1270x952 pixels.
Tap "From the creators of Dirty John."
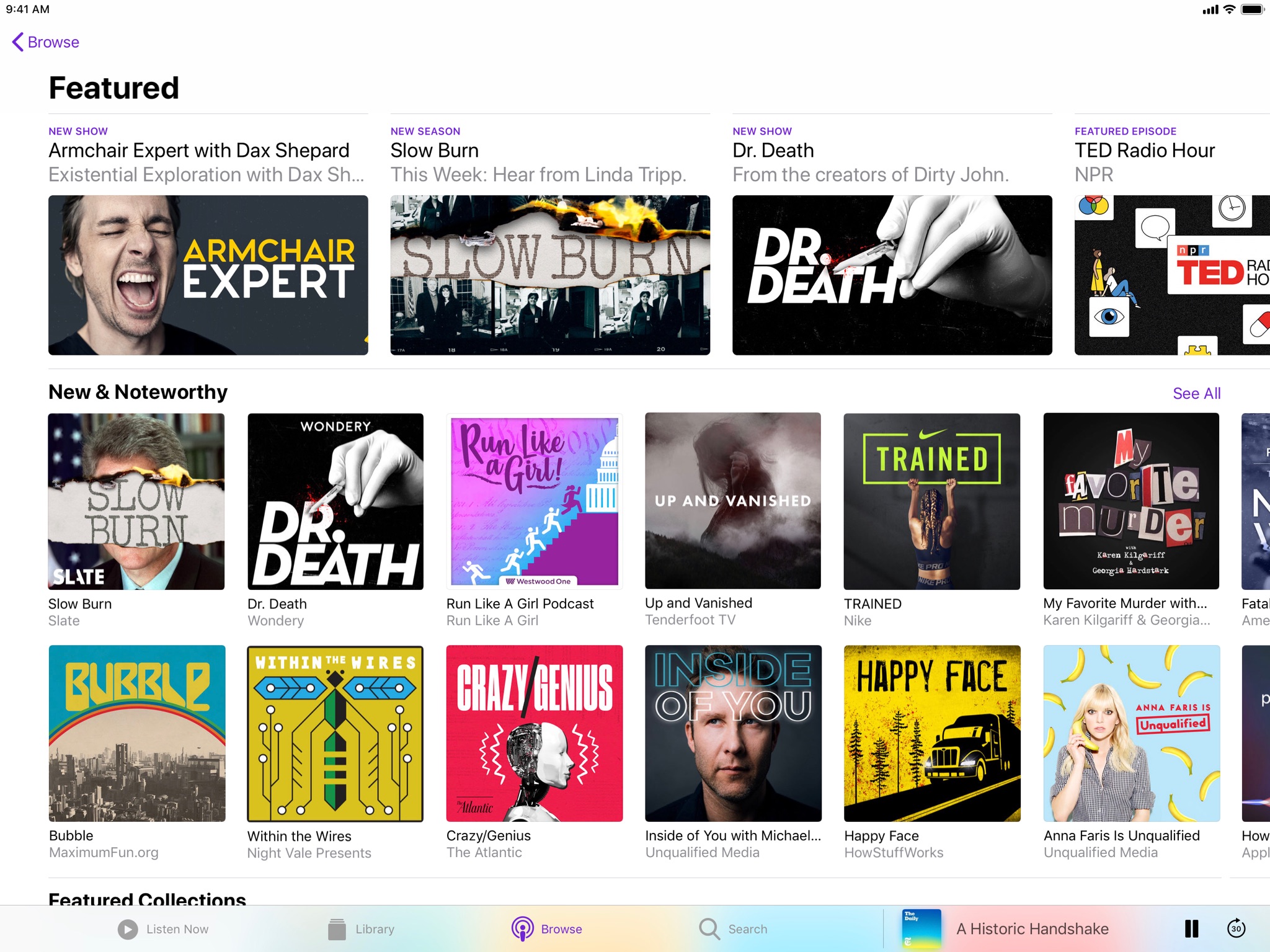[x=871, y=175]
